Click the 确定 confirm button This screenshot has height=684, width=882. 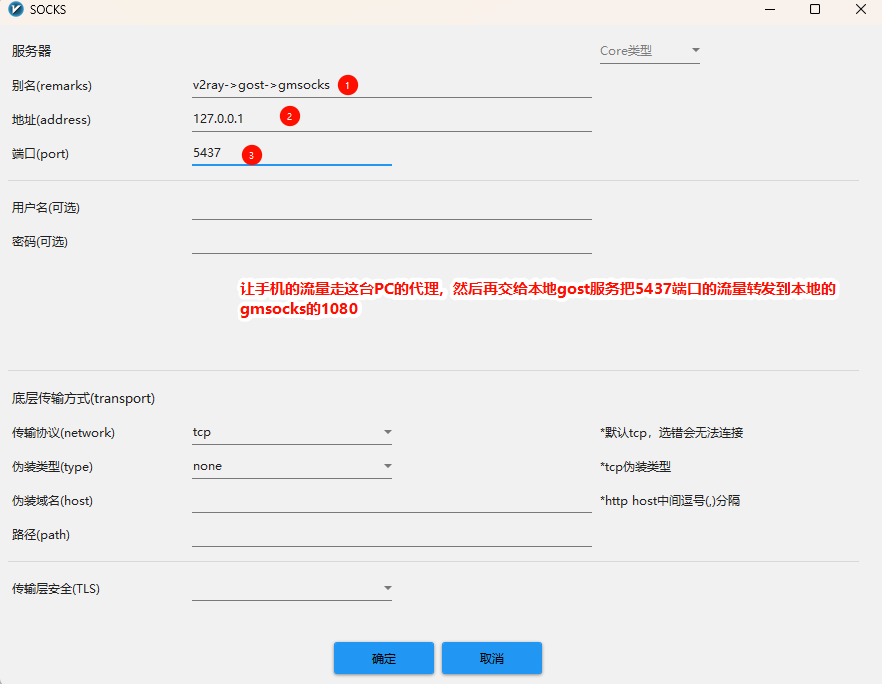pyautogui.click(x=383, y=658)
